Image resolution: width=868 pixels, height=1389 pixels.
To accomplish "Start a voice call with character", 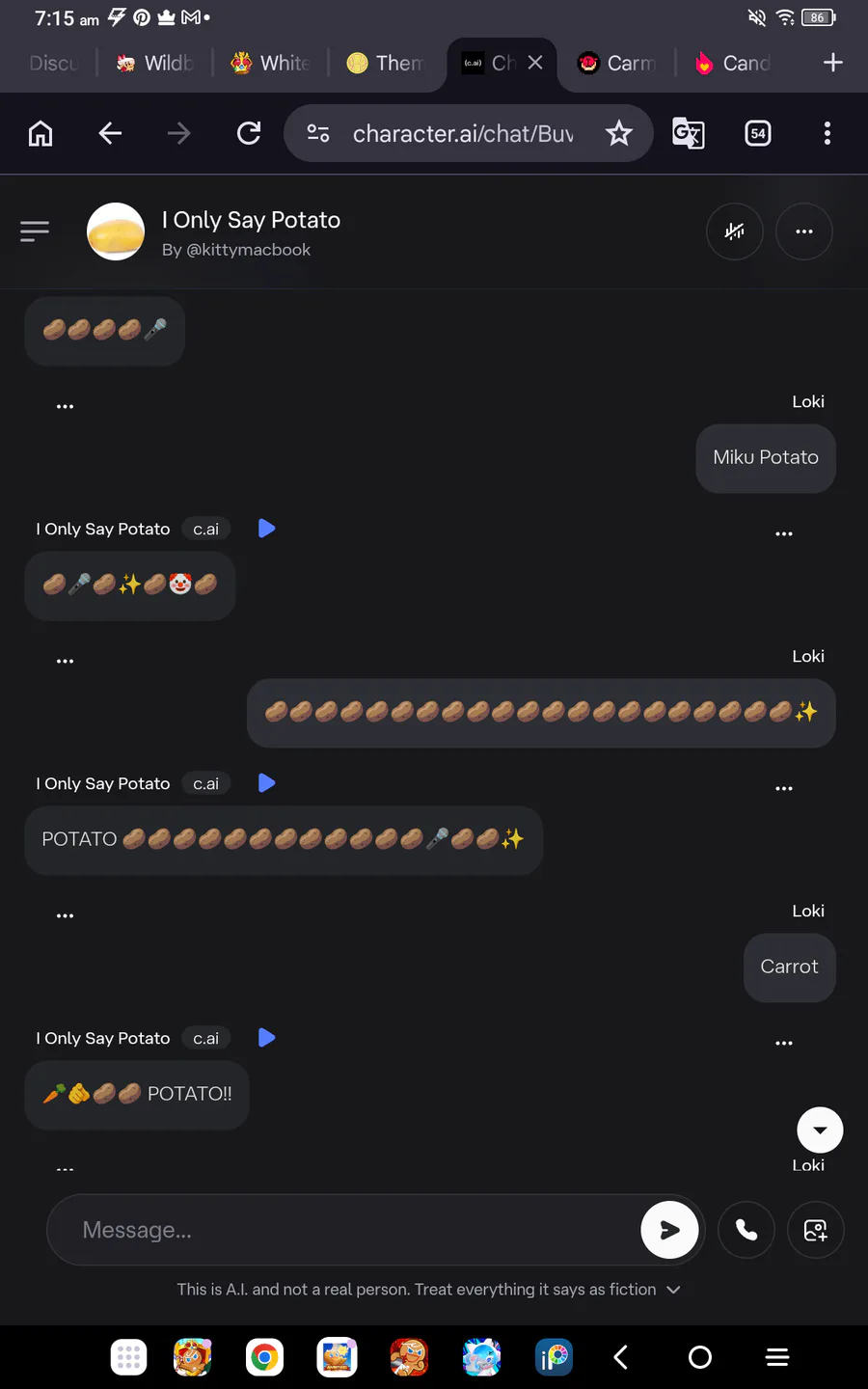I will [x=746, y=1230].
